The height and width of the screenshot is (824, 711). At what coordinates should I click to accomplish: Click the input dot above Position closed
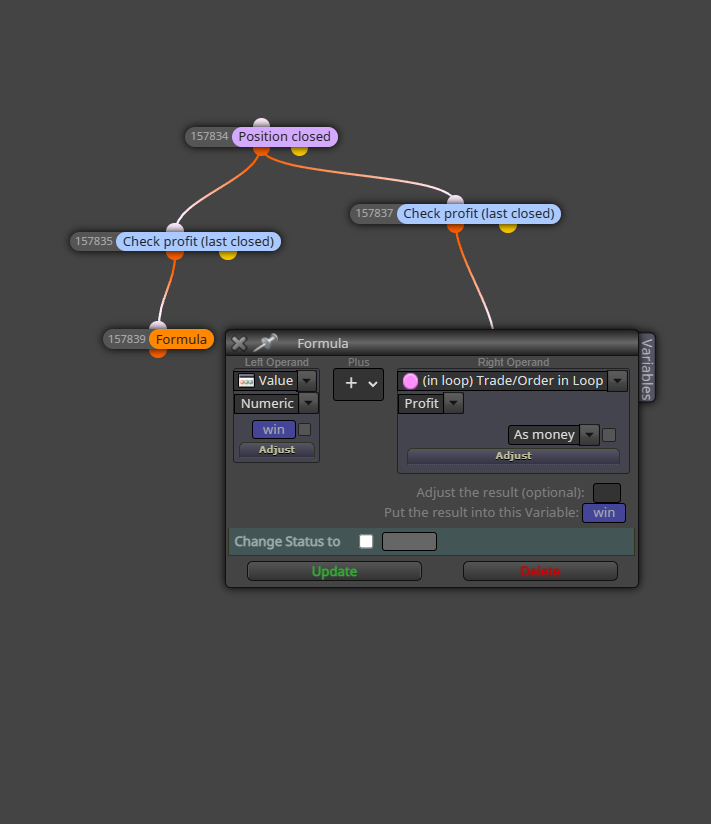point(261,123)
